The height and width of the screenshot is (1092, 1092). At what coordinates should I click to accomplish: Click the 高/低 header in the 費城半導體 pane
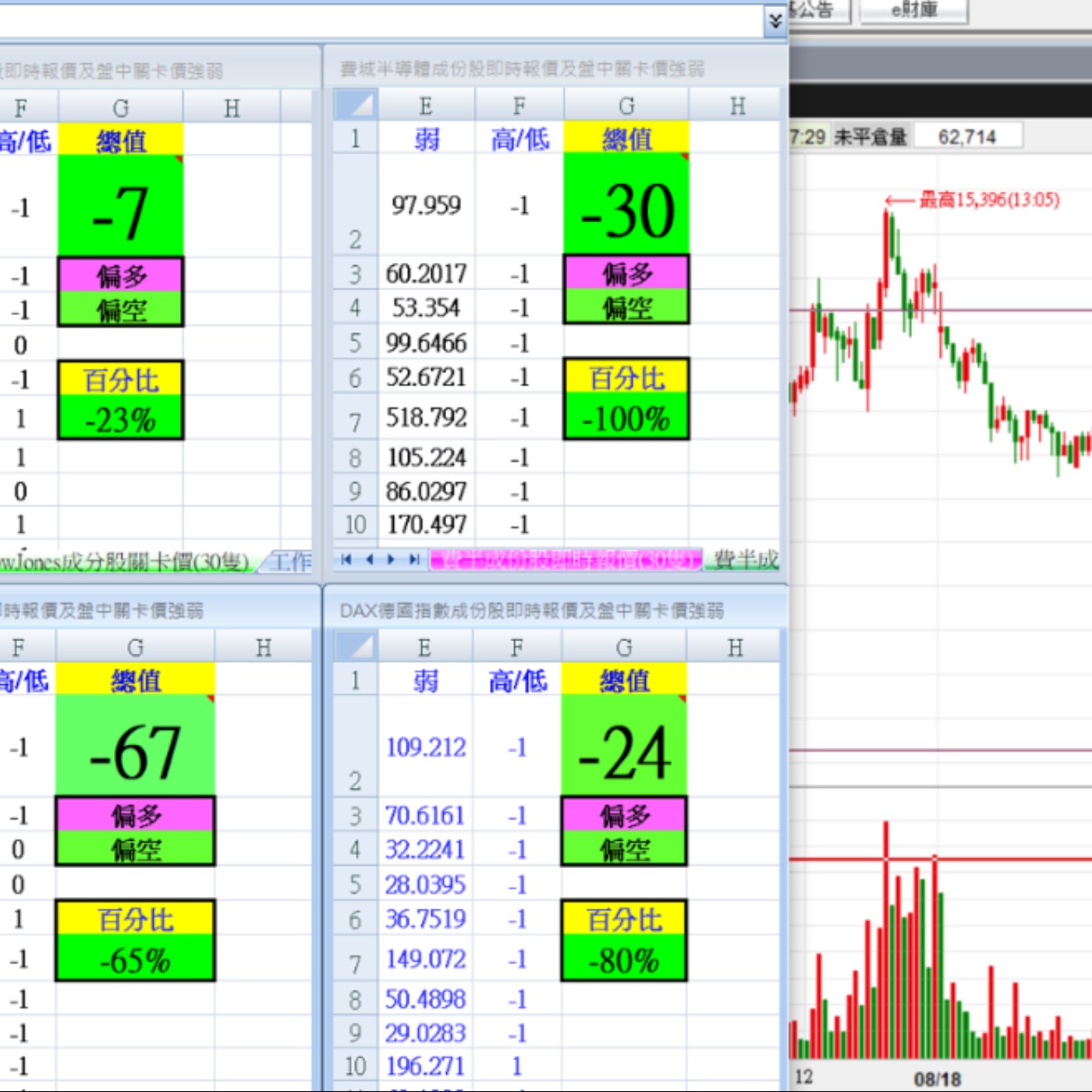[x=519, y=139]
